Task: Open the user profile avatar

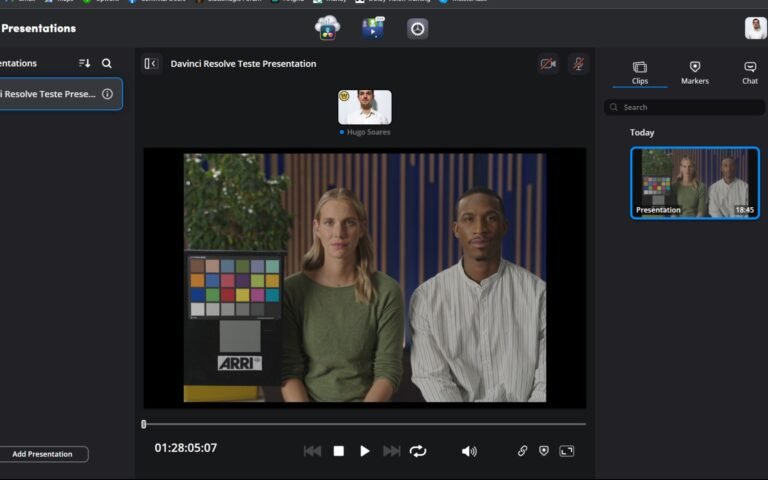Action: (x=755, y=28)
